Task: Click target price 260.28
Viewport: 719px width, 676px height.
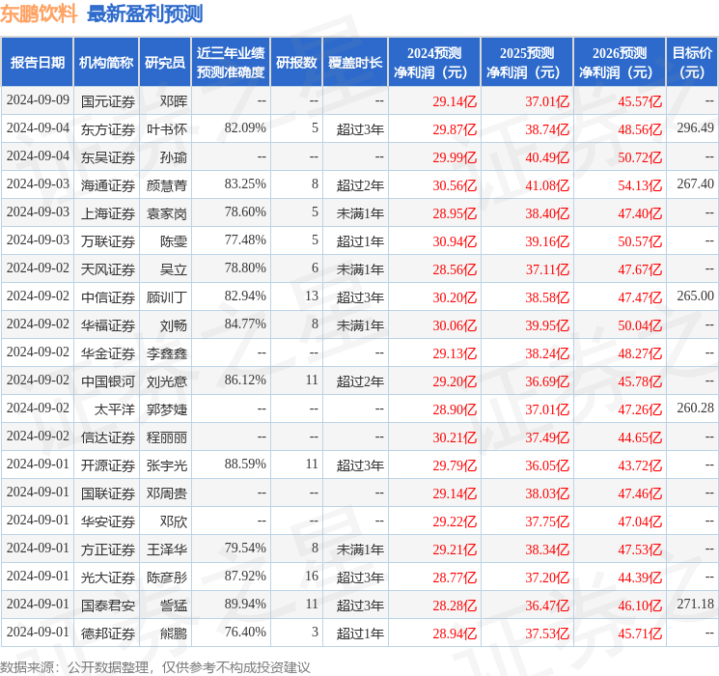Action: 695,408
